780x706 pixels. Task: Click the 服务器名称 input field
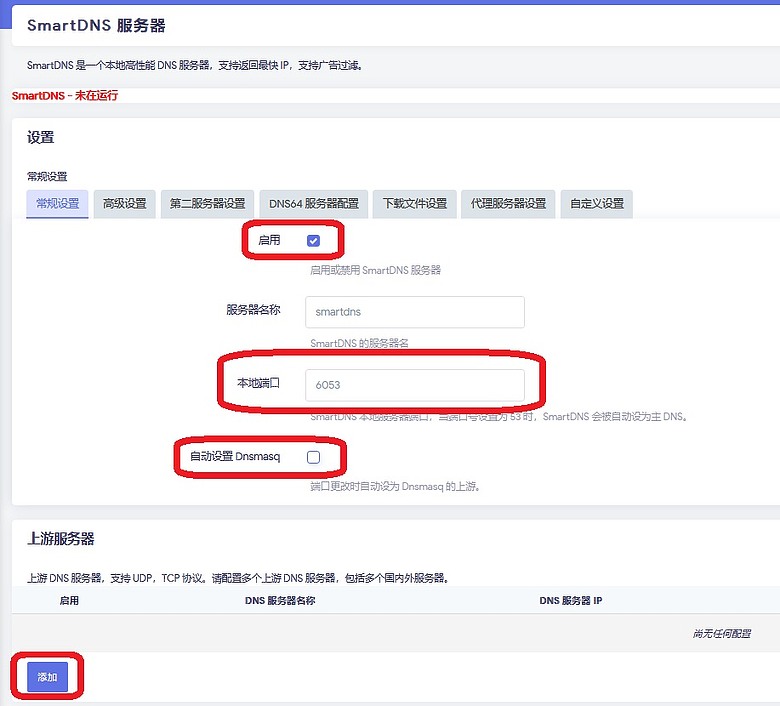pos(415,312)
